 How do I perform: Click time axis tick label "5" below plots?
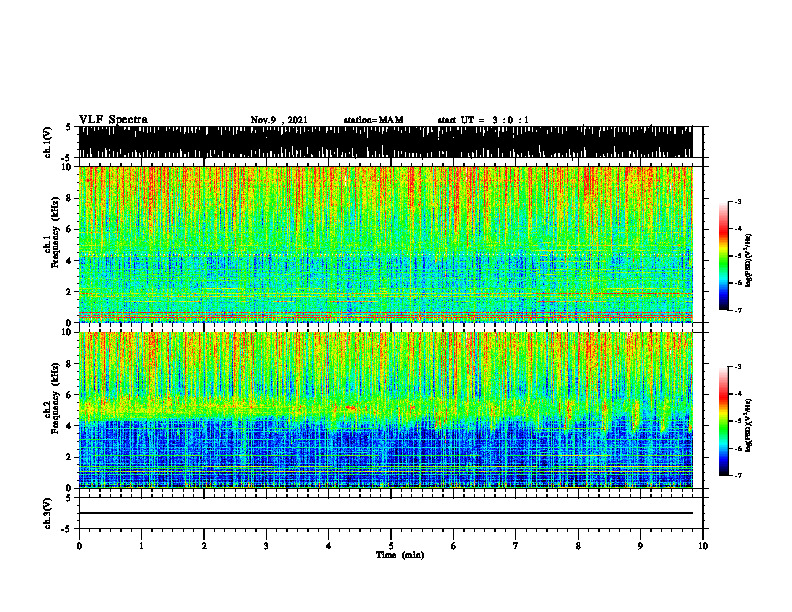point(391,546)
